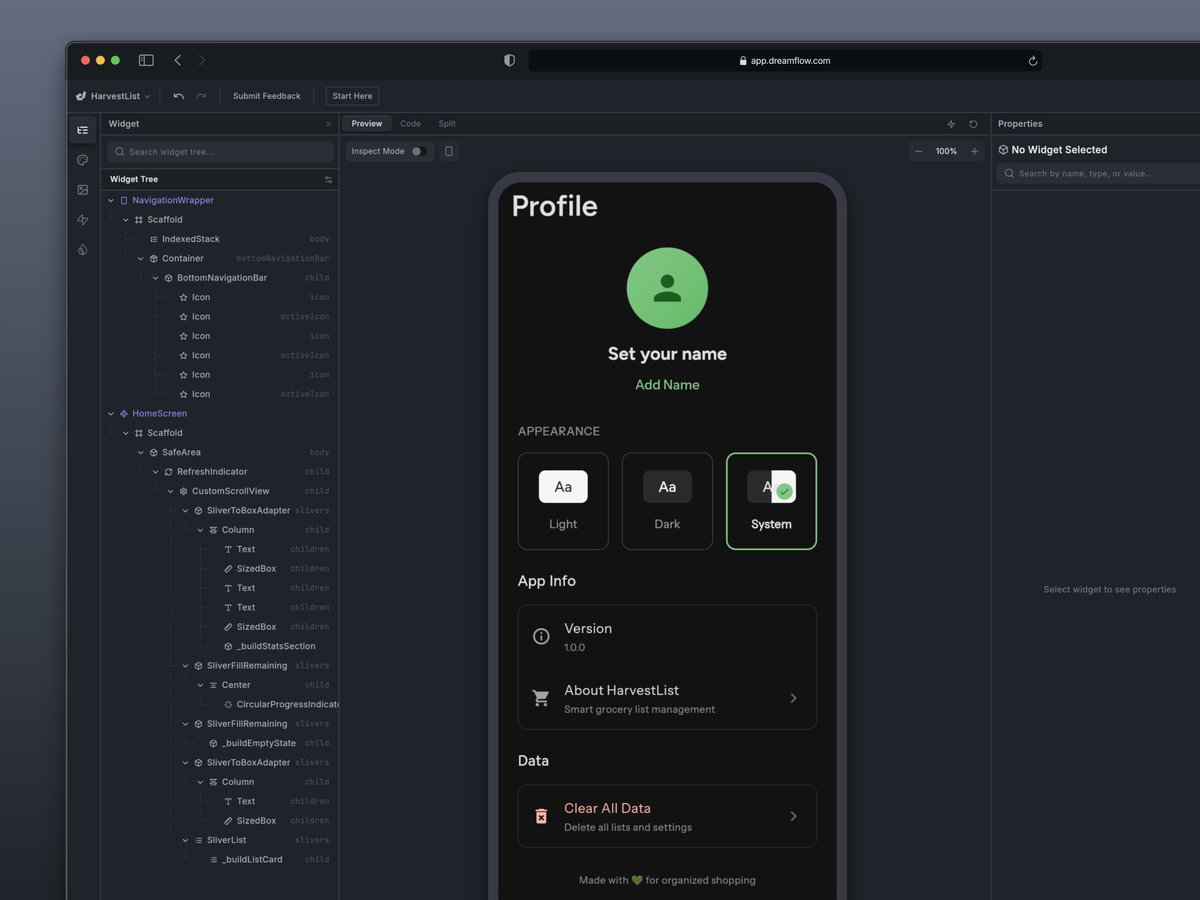The height and width of the screenshot is (900, 1200).
Task: Select the Dark appearance option
Action: pyautogui.click(x=667, y=501)
